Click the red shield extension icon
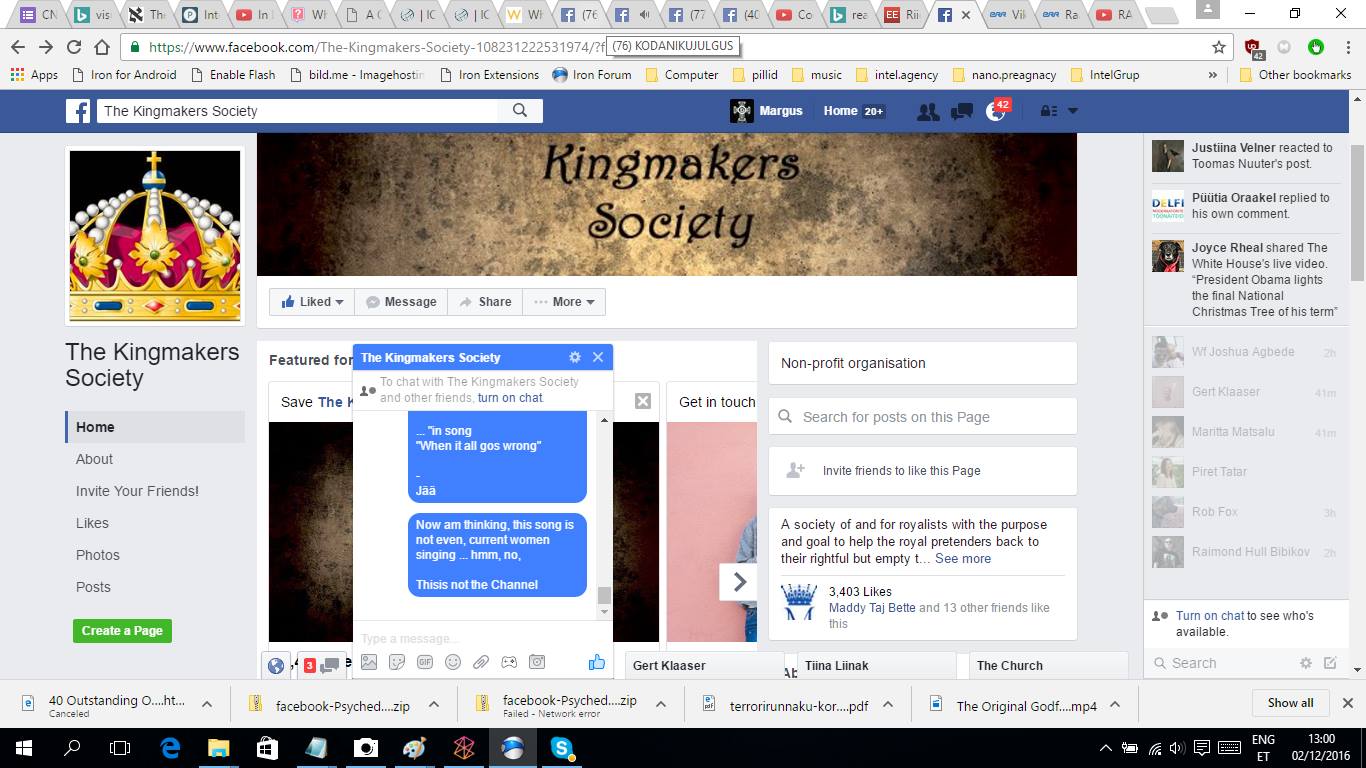 click(x=1252, y=47)
